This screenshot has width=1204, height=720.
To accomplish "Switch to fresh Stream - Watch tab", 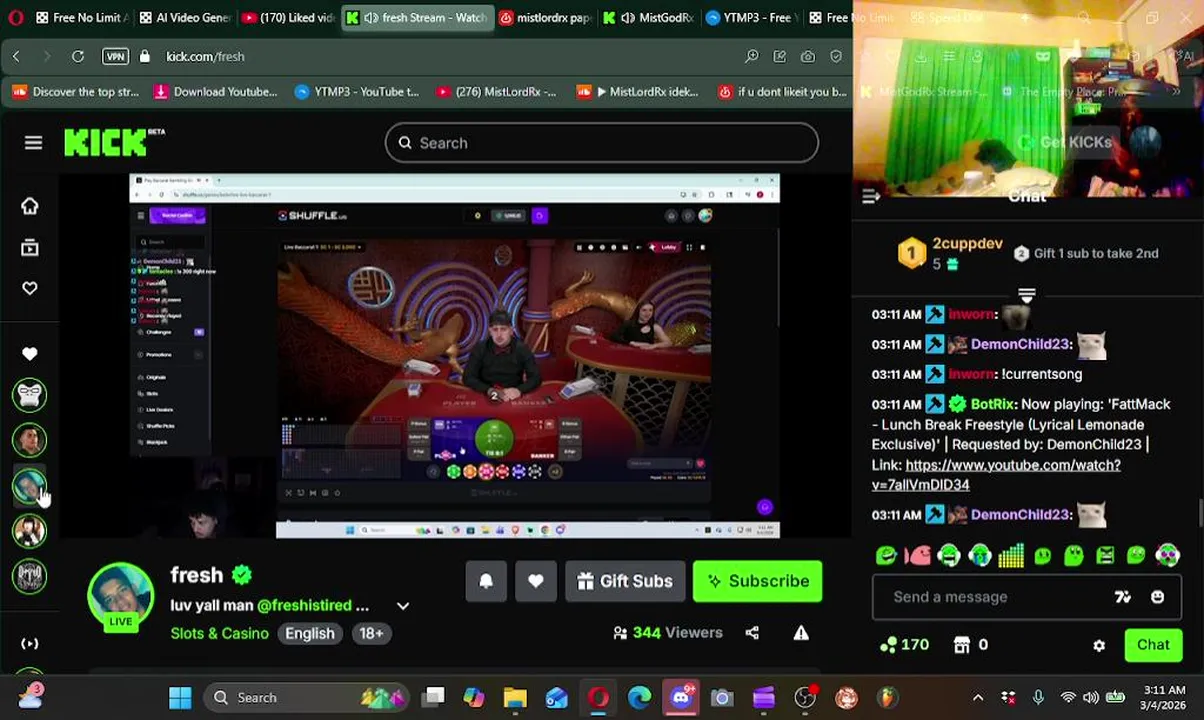I will coord(417,18).
